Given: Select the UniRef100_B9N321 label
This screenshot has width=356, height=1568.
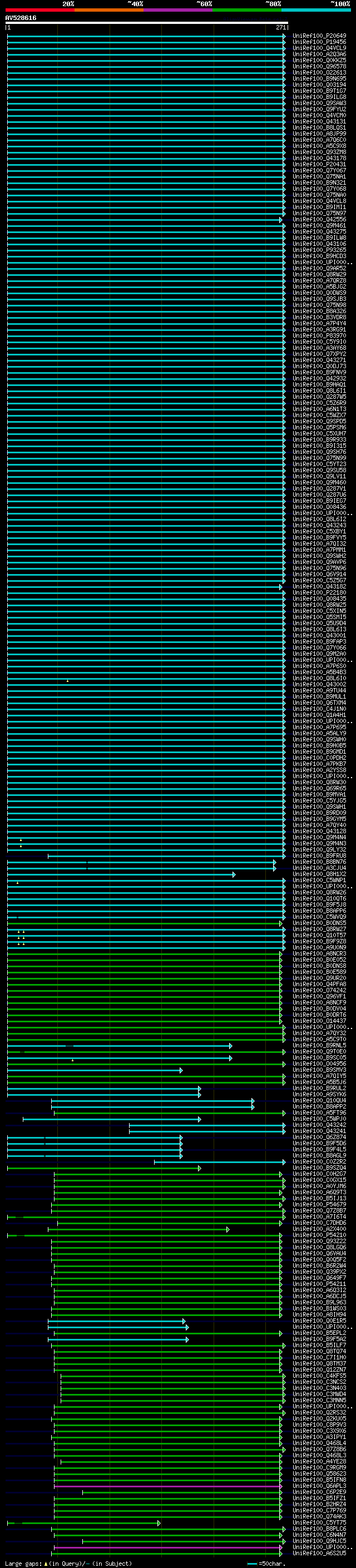Looking at the screenshot, I should tap(319, 182).
